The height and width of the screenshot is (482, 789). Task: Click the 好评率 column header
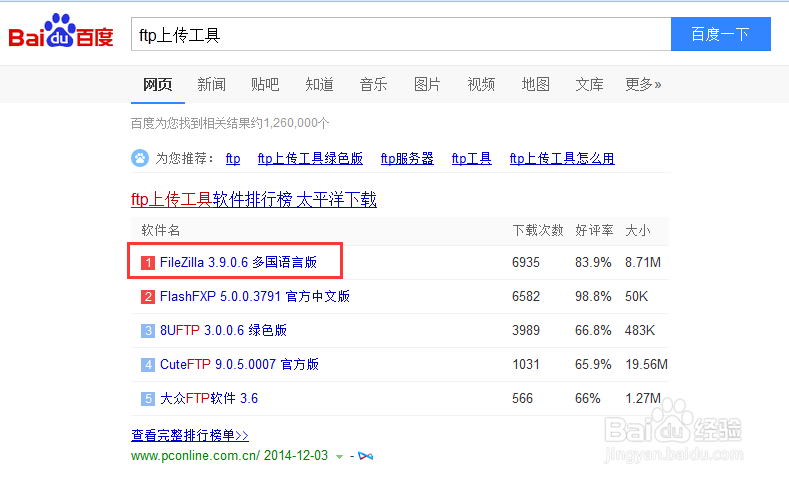(x=594, y=230)
